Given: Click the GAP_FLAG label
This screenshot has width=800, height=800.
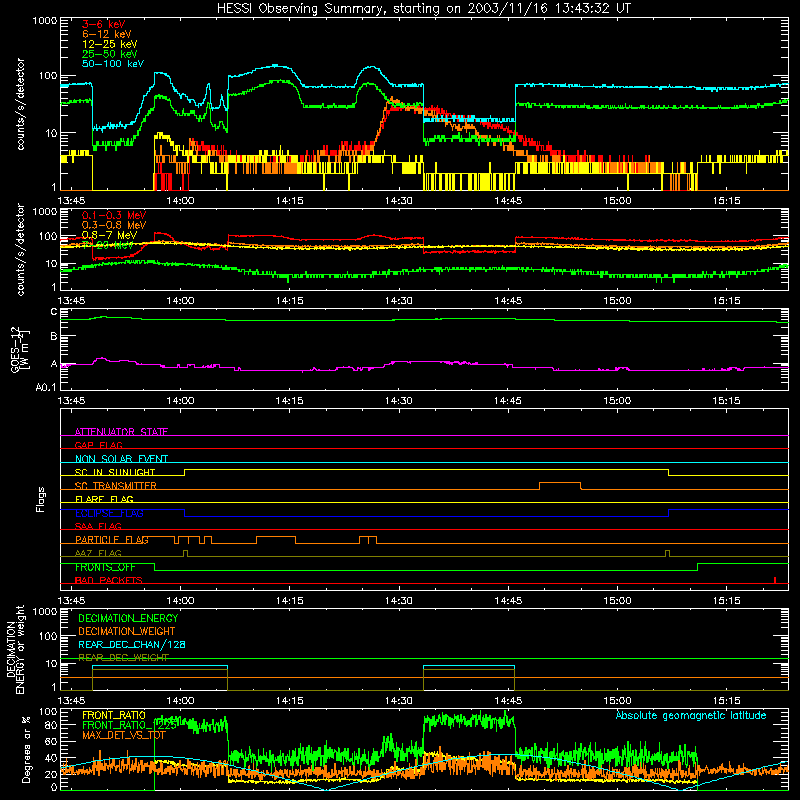Looking at the screenshot, I should (98, 445).
